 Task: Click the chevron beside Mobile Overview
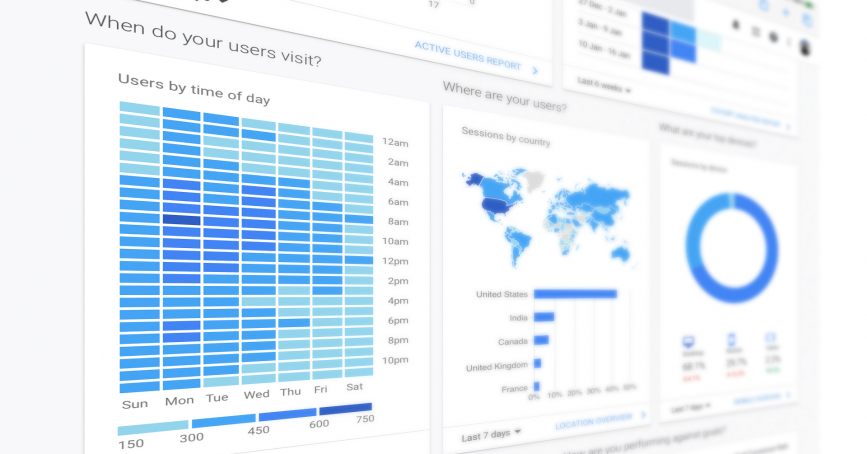pyautogui.click(x=788, y=395)
